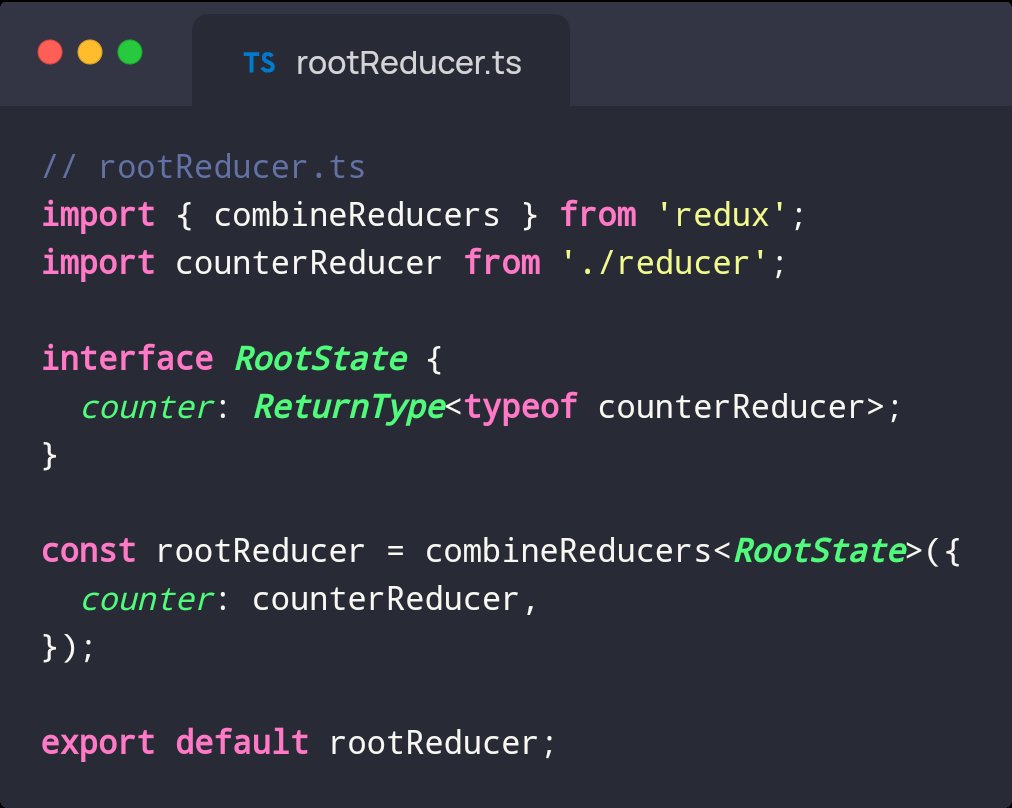1012x808 pixels.
Task: Click 'RootState' generic in combineReducers call
Action: pyautogui.click(x=820, y=551)
